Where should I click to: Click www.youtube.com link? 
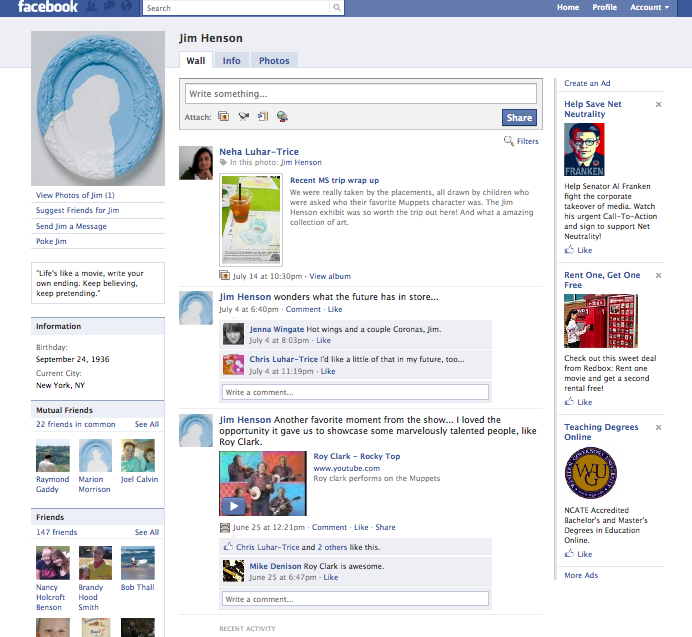click(346, 468)
